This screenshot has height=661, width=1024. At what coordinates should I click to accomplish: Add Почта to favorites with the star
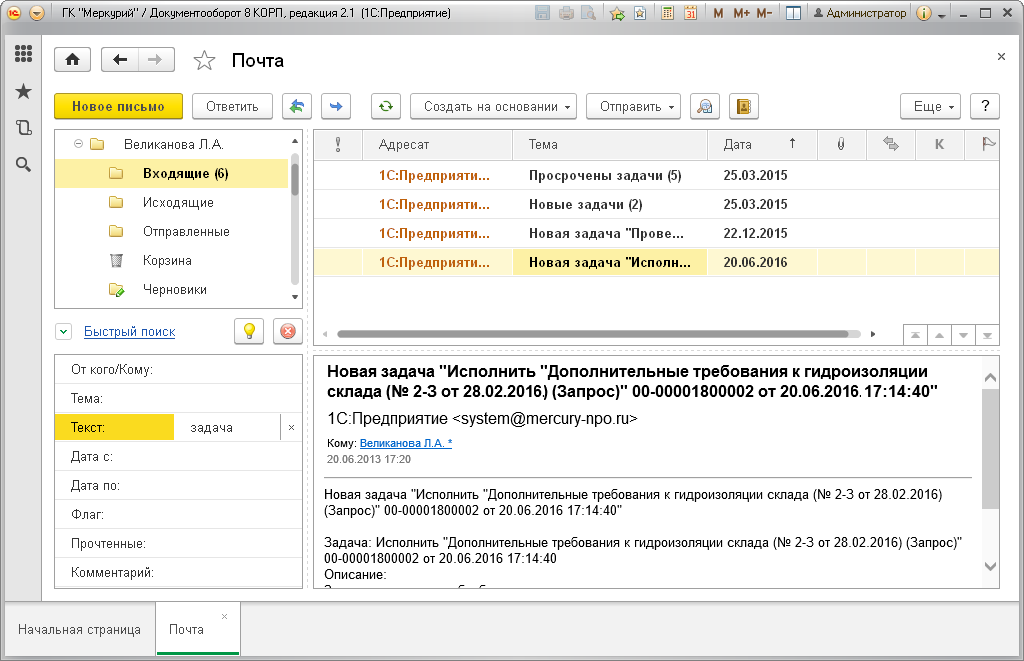click(x=204, y=61)
